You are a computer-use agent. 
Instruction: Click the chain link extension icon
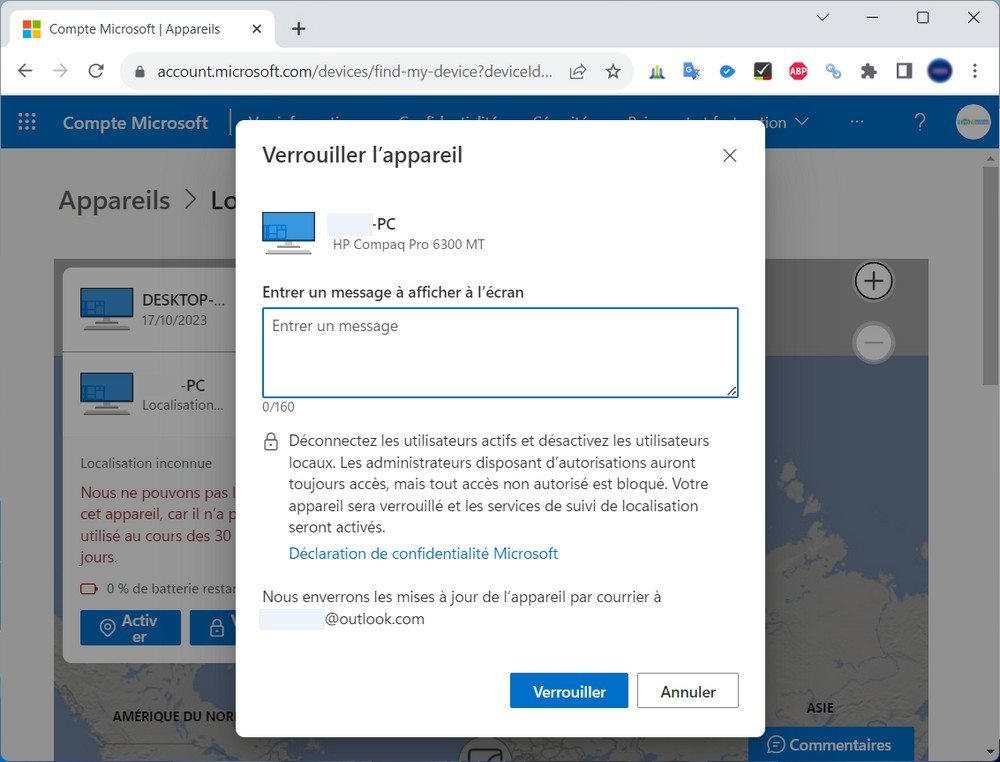click(833, 71)
